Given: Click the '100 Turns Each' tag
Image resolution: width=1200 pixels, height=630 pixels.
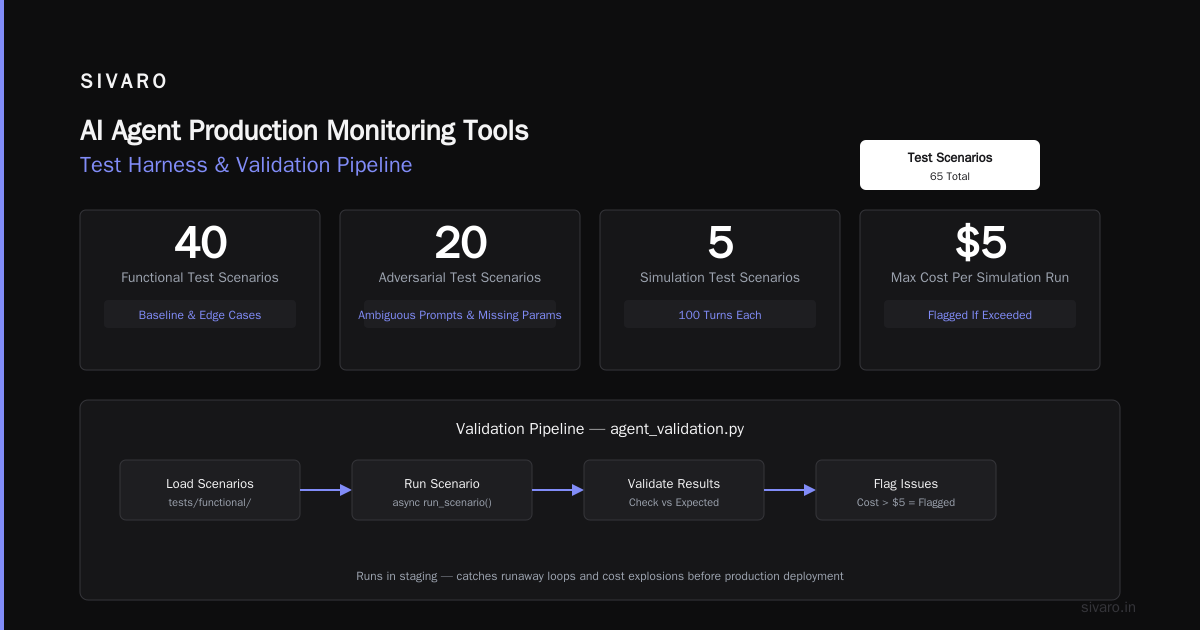Looking at the screenshot, I should [x=720, y=315].
